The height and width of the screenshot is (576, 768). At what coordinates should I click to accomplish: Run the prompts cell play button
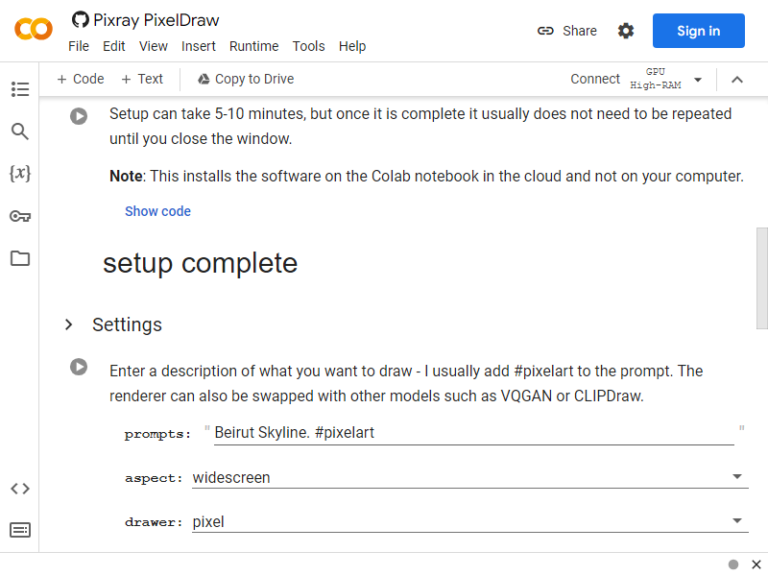(x=78, y=367)
